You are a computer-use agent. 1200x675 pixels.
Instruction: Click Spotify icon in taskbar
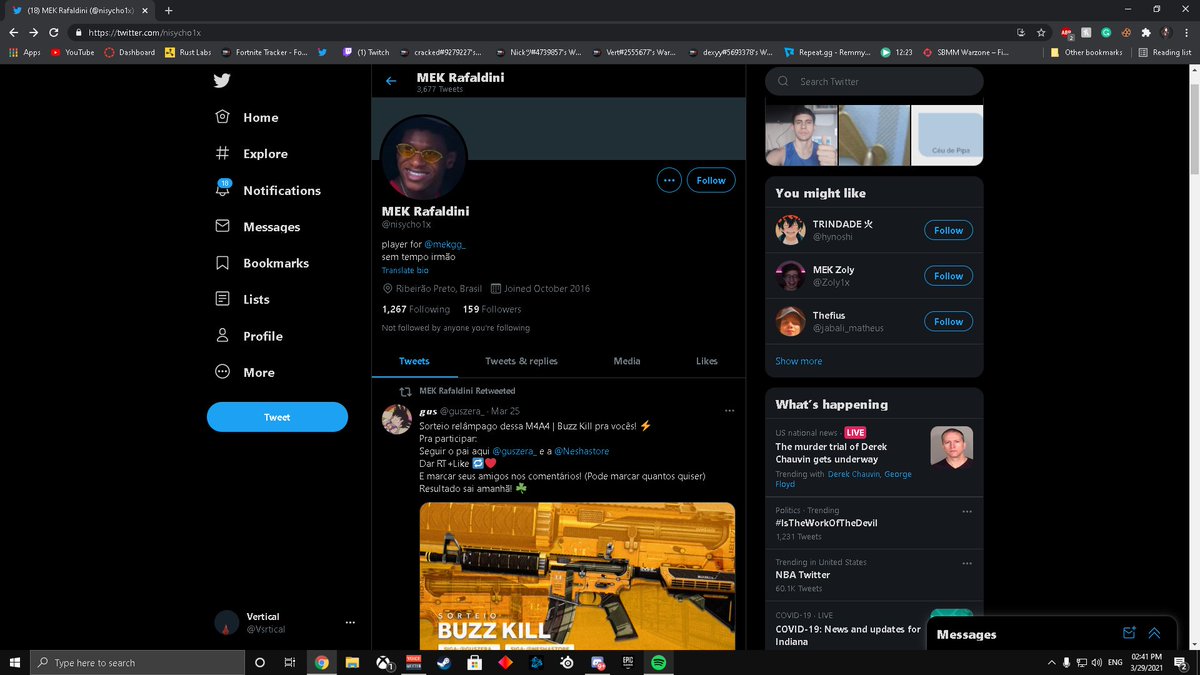coord(658,662)
